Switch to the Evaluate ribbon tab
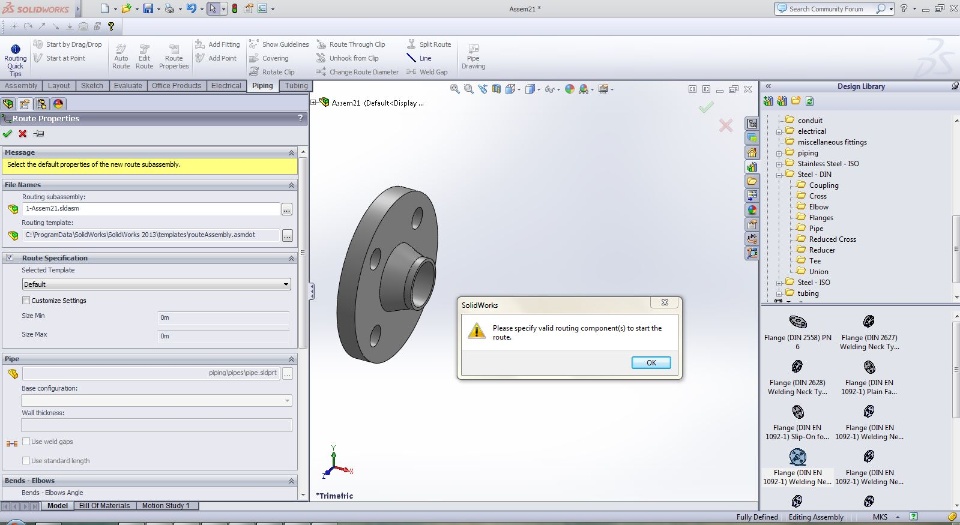Viewport: 960px width, 525px height. pyautogui.click(x=128, y=86)
